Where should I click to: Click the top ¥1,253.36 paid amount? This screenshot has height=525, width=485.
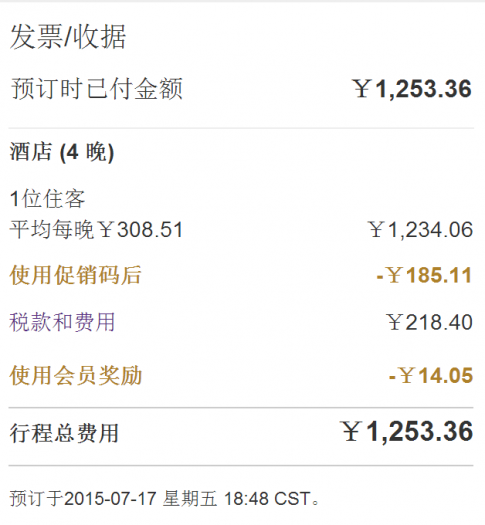412,89
